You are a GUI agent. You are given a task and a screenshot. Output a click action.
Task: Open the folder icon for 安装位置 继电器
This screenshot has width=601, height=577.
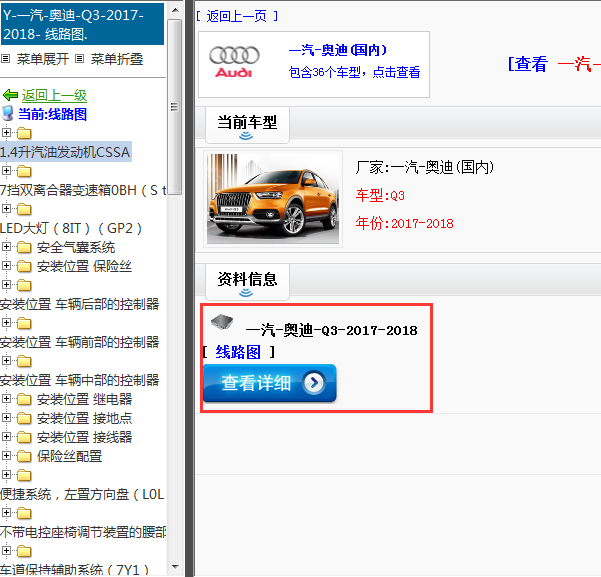pyautogui.click(x=24, y=399)
